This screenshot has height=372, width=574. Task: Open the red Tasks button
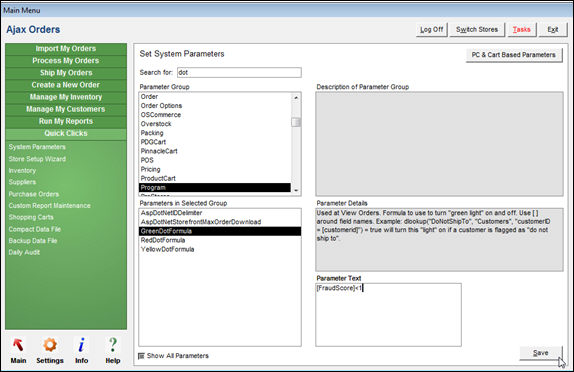522,30
